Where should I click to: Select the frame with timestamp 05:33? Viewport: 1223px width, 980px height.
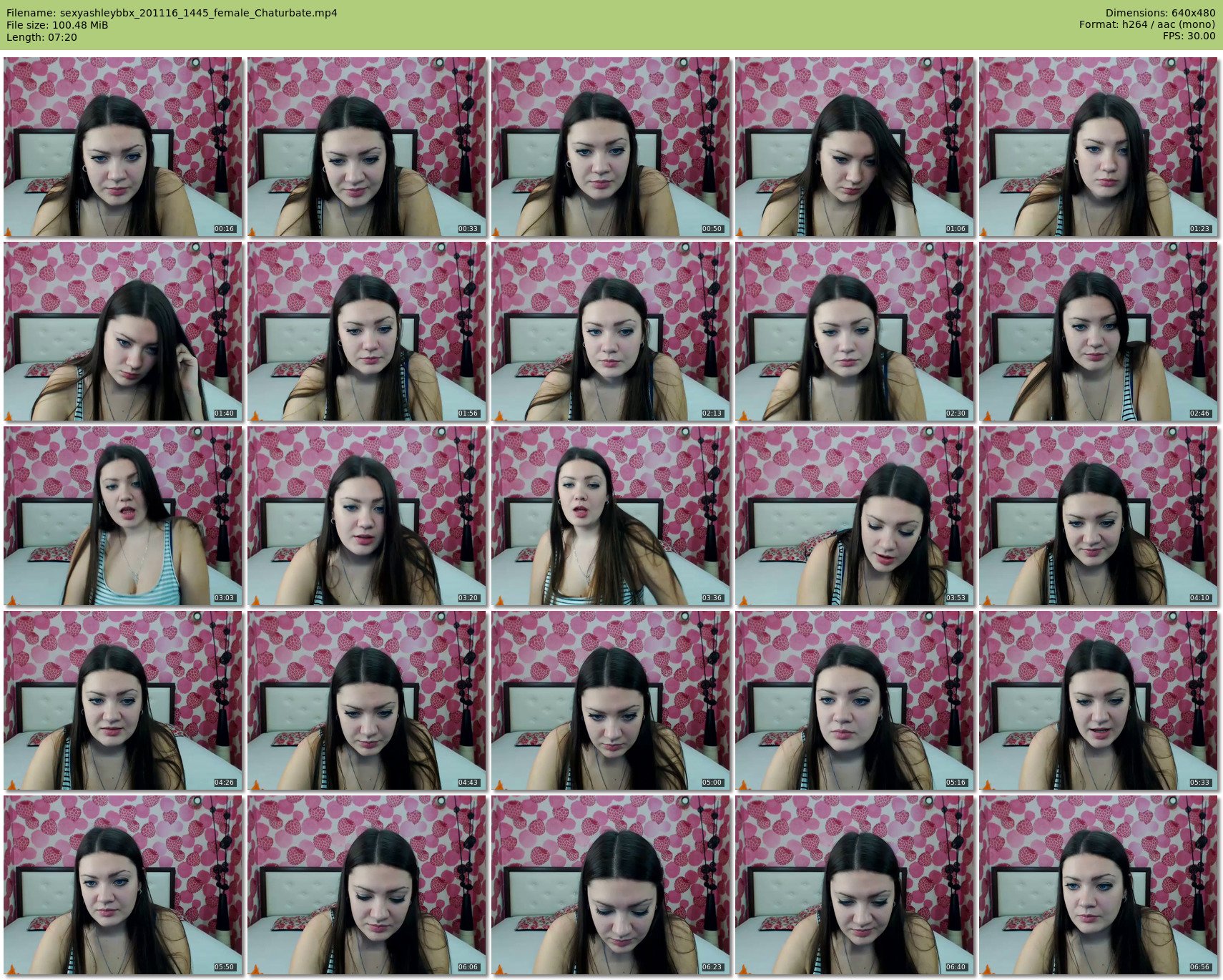coord(1099,701)
